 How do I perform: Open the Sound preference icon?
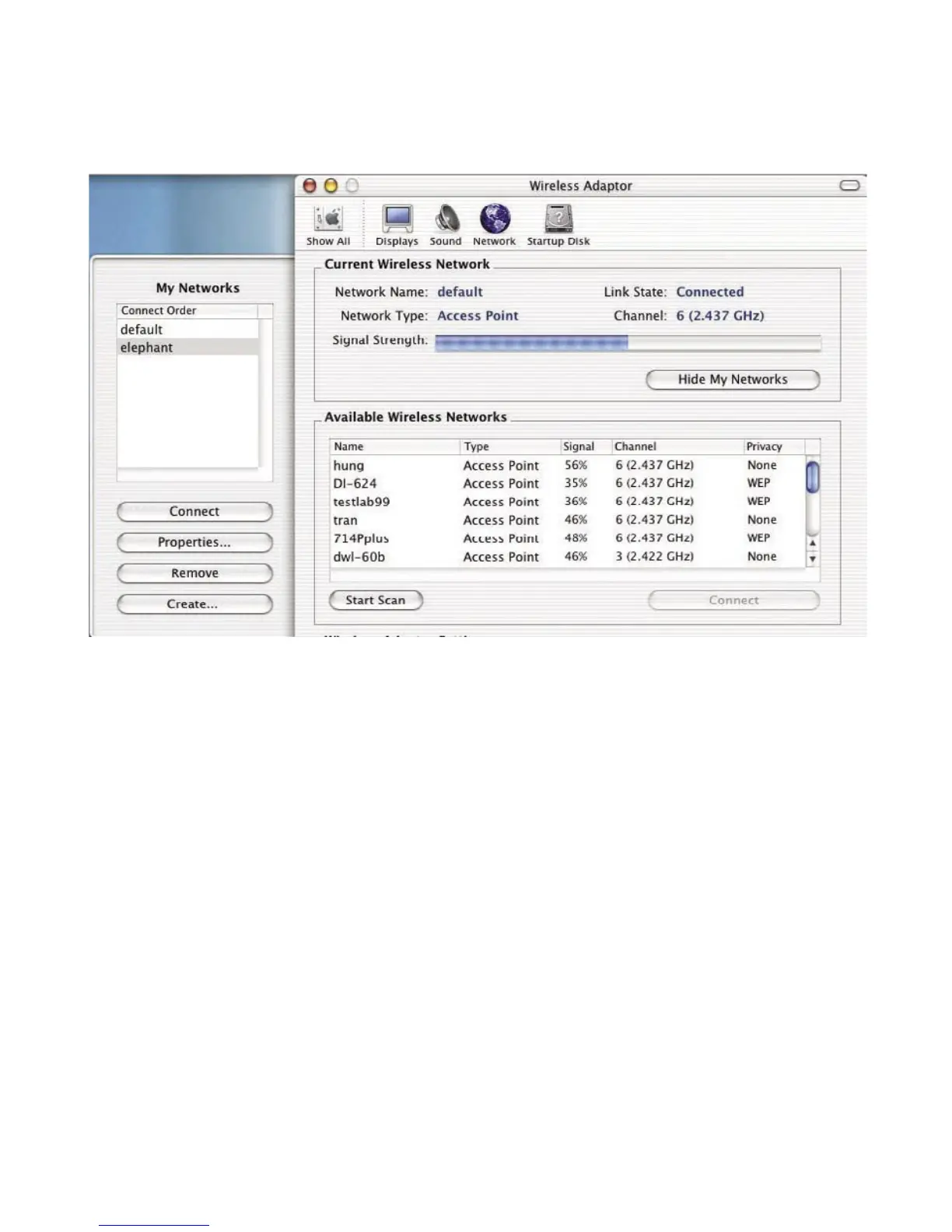[446, 226]
